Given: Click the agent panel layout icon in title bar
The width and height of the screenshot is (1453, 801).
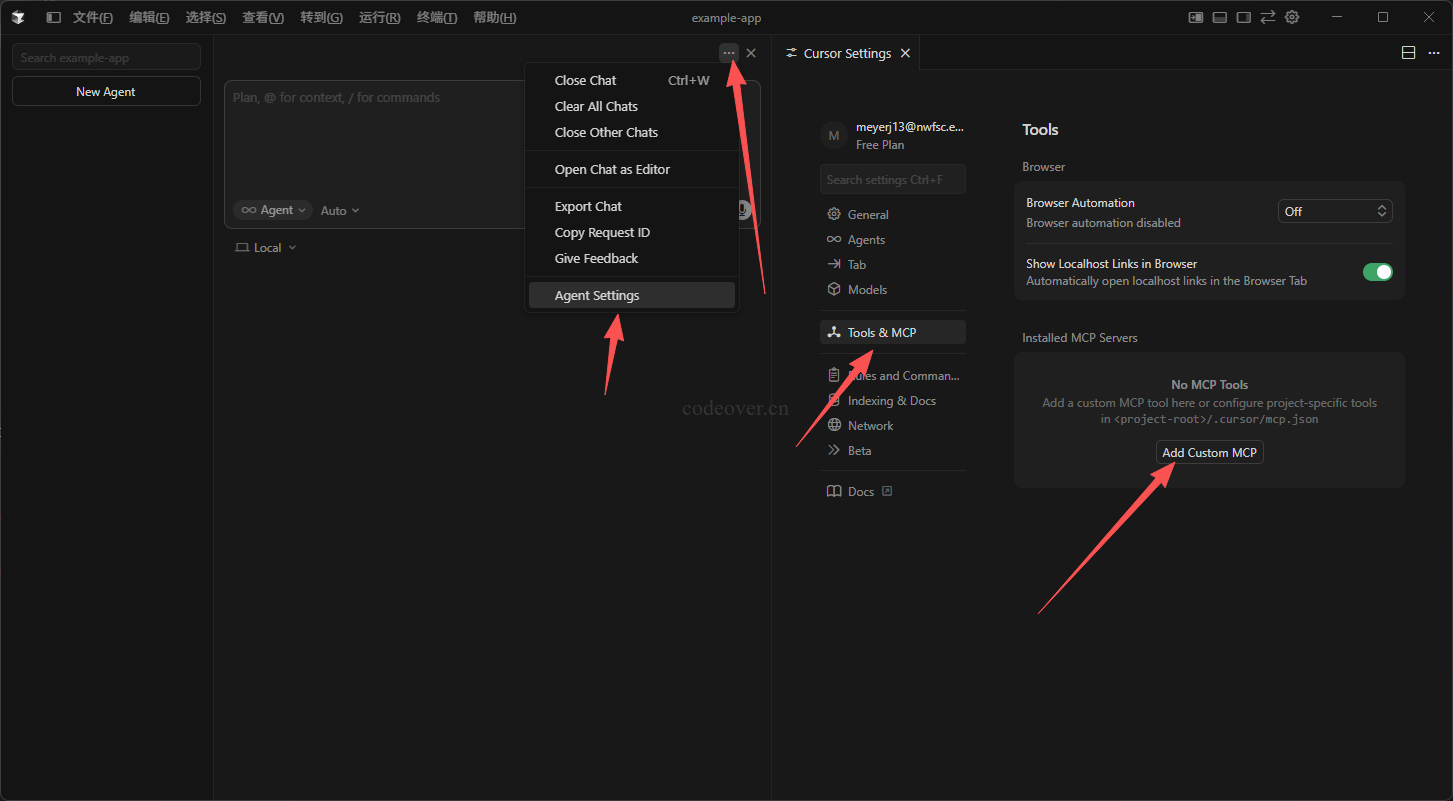Looking at the screenshot, I should (x=1195, y=17).
